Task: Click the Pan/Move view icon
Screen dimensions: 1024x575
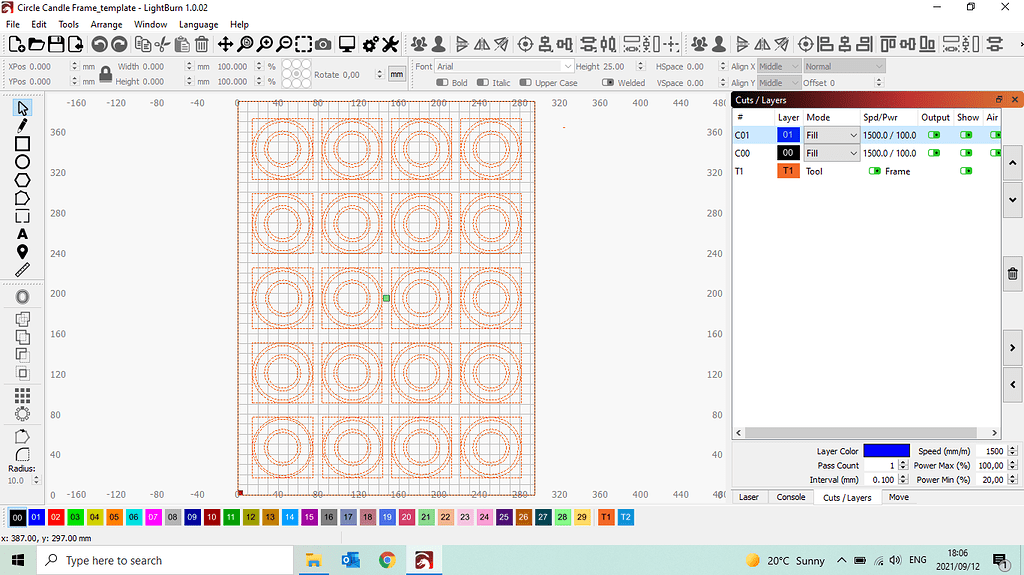Action: (x=225, y=44)
